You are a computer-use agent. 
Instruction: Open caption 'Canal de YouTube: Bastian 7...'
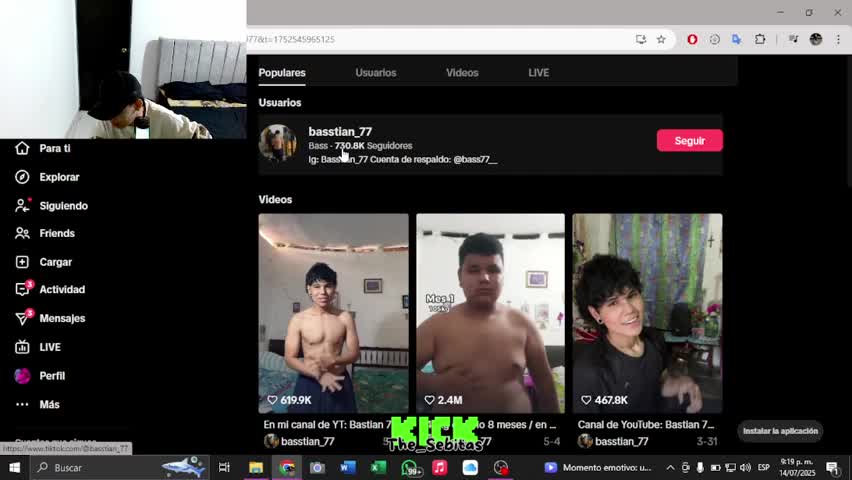click(646, 425)
